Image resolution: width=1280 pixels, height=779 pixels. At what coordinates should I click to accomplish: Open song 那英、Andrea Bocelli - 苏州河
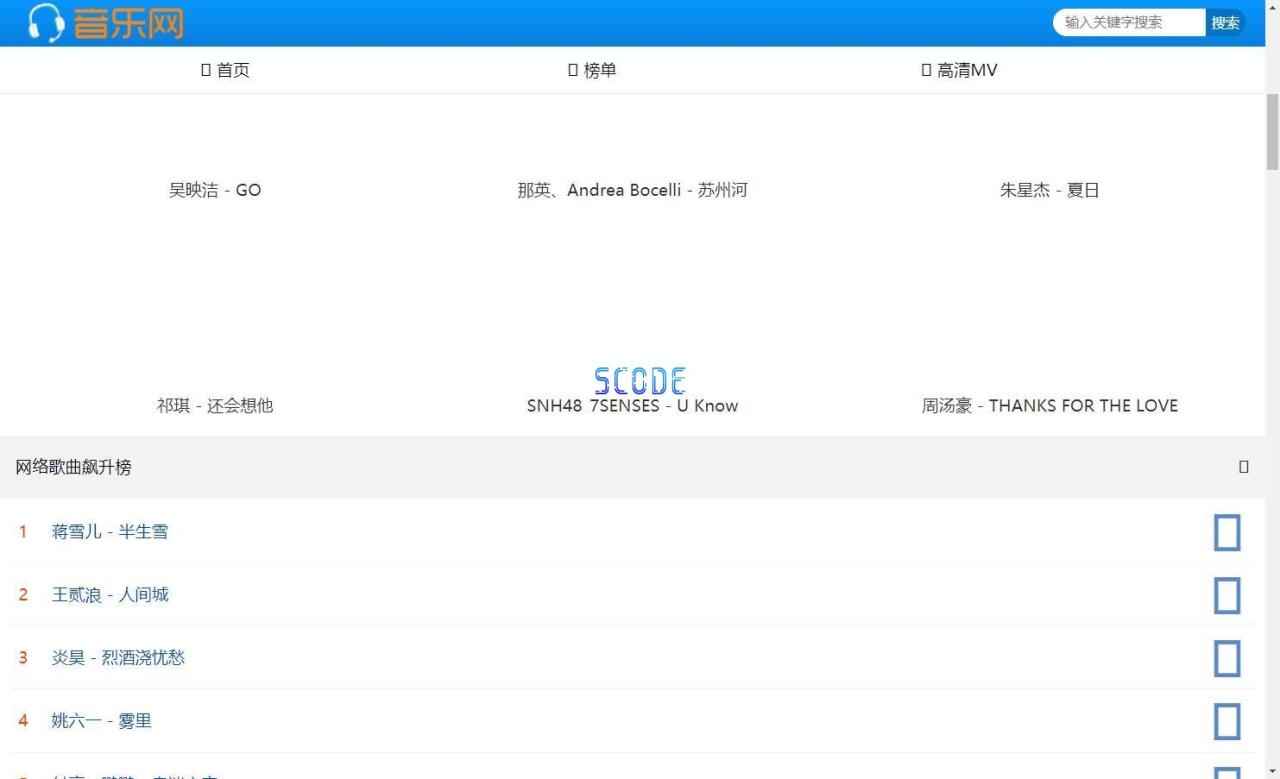point(632,190)
